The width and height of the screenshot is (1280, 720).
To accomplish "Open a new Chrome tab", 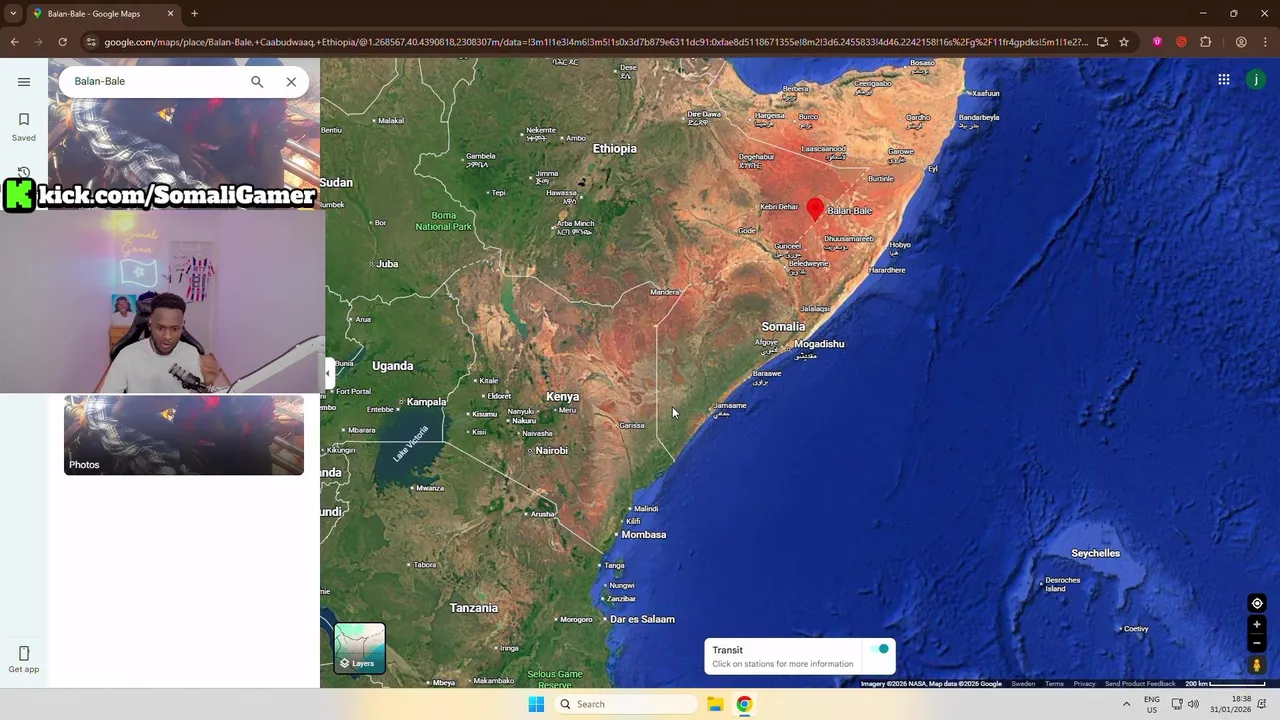I will tap(194, 14).
